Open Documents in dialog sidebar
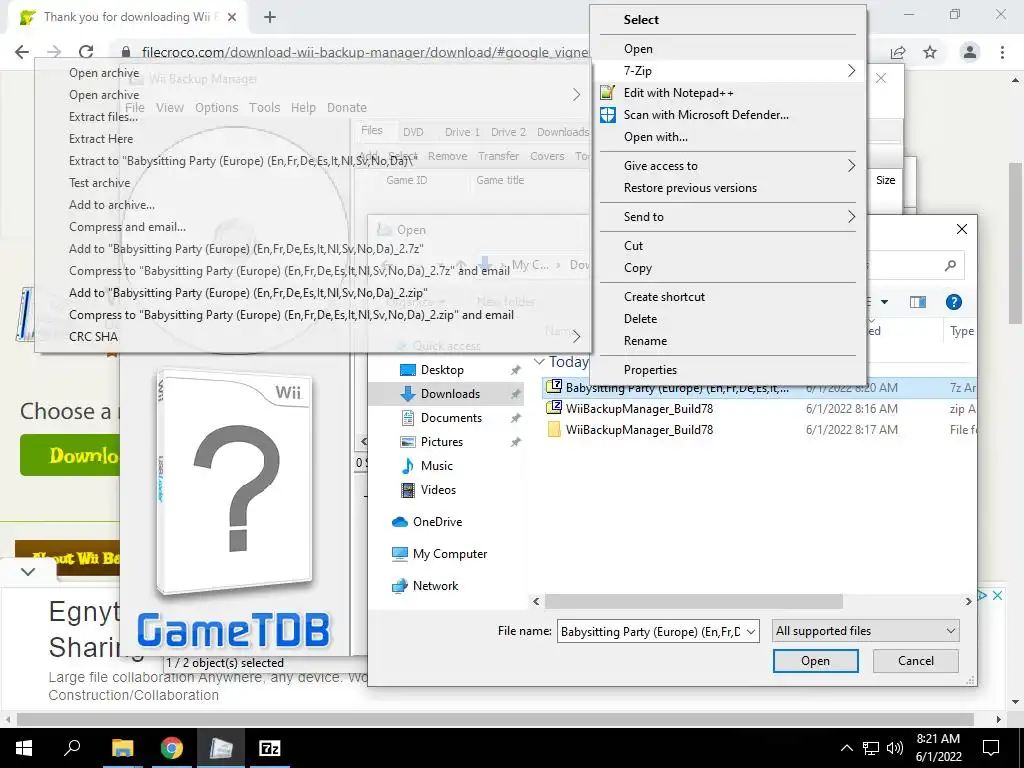1024x768 pixels. (451, 418)
